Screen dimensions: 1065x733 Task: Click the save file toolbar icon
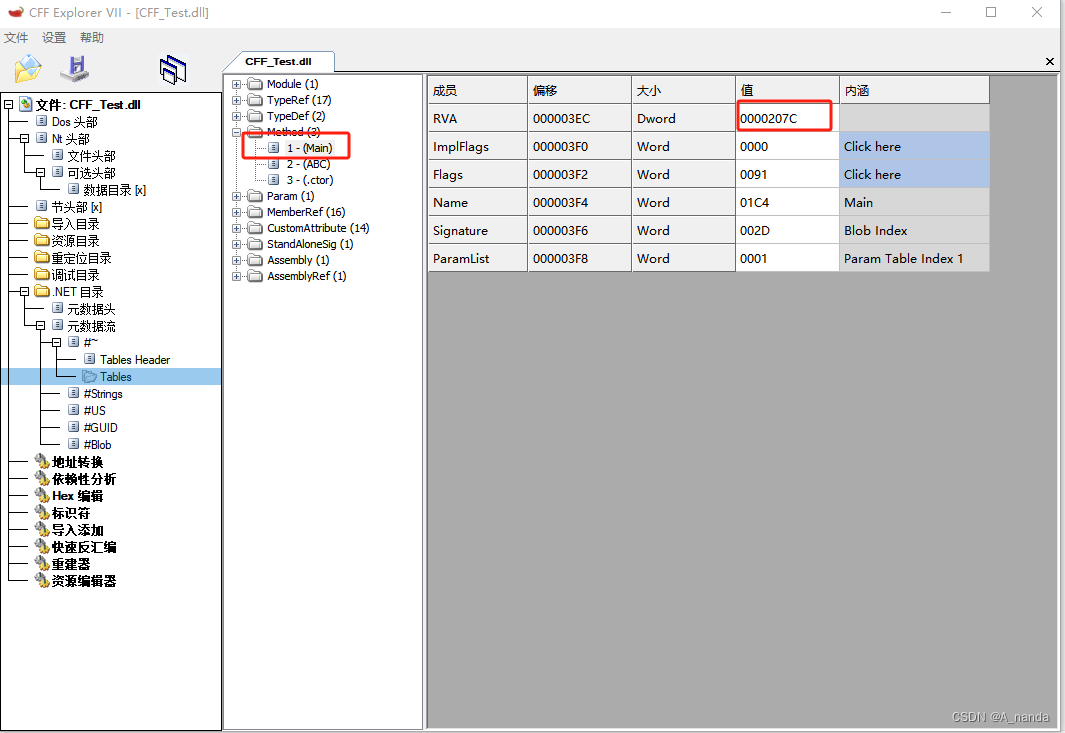click(x=74, y=68)
